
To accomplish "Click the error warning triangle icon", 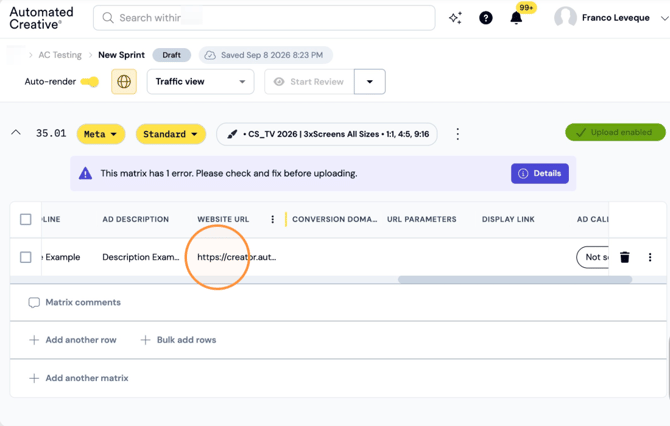I will [x=85, y=173].
